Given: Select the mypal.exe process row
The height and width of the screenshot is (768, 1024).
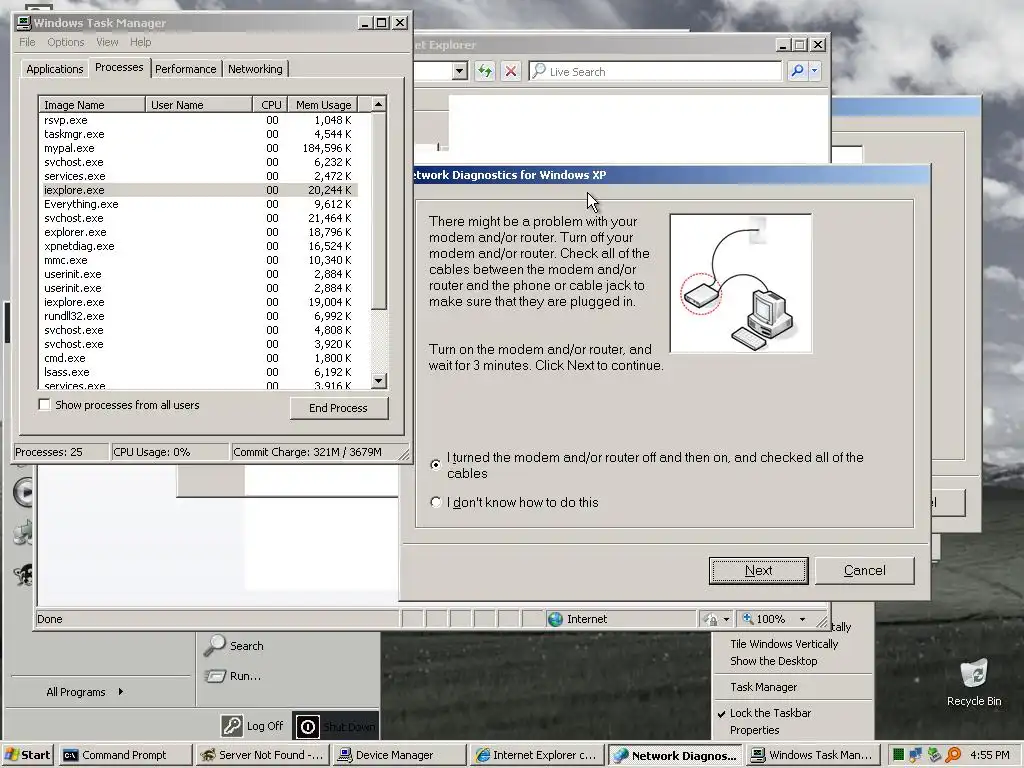Looking at the screenshot, I should [x=199, y=148].
